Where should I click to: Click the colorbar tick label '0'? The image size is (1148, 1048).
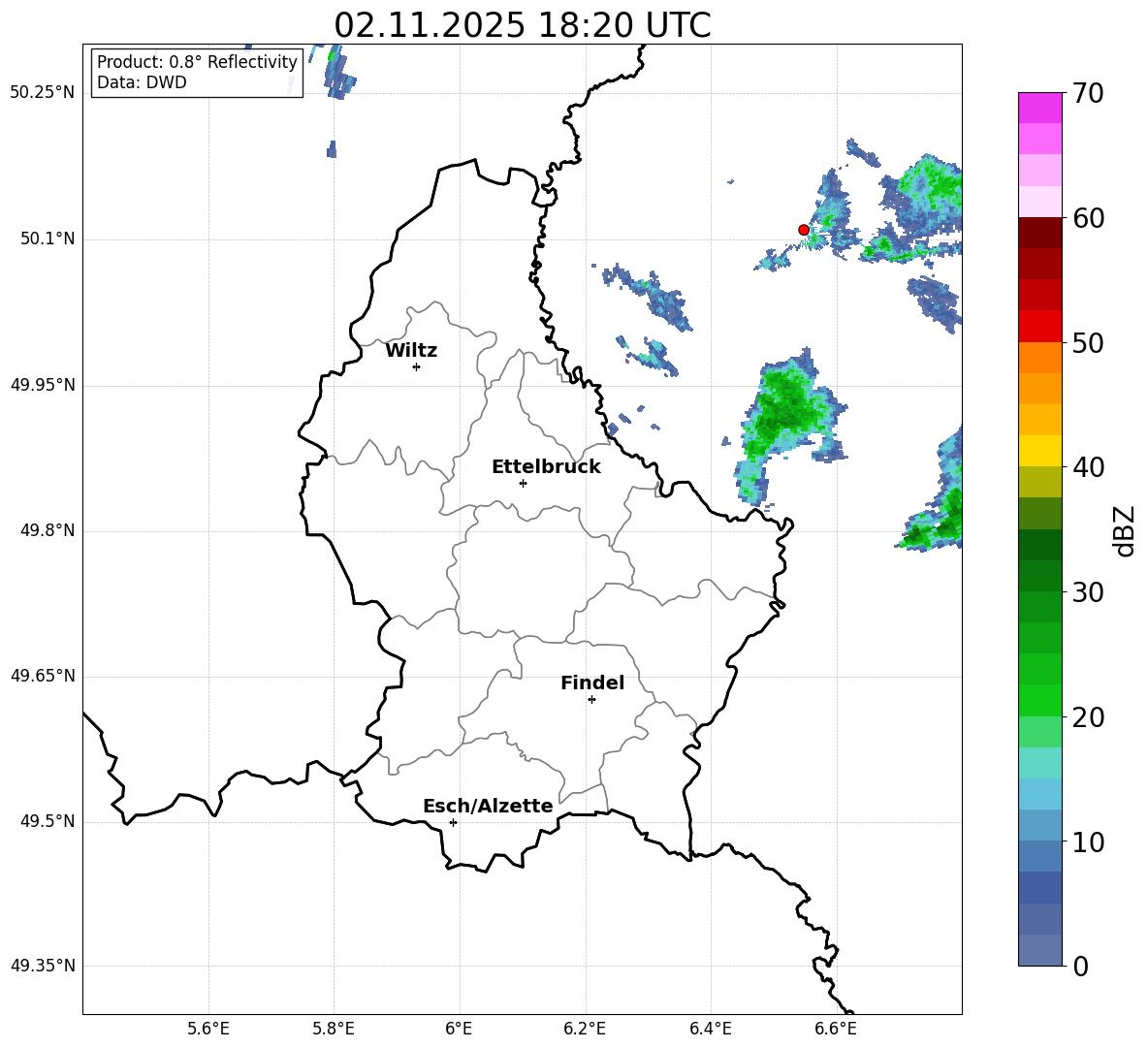pyautogui.click(x=1080, y=966)
